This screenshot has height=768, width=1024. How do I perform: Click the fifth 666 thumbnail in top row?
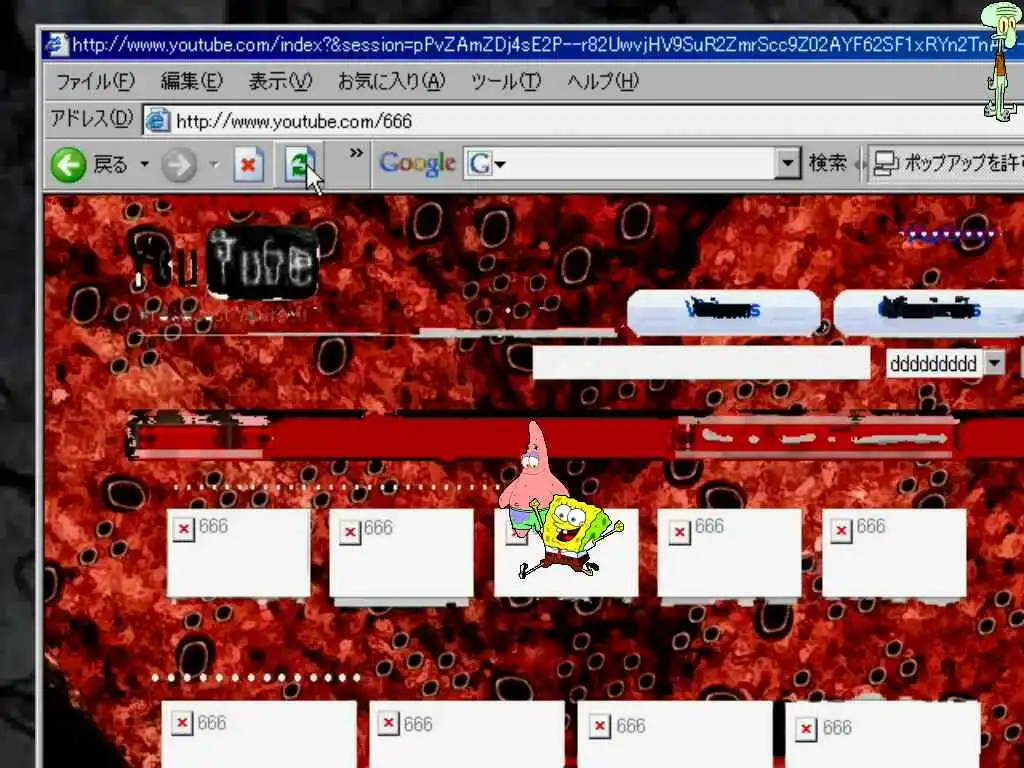pos(894,552)
